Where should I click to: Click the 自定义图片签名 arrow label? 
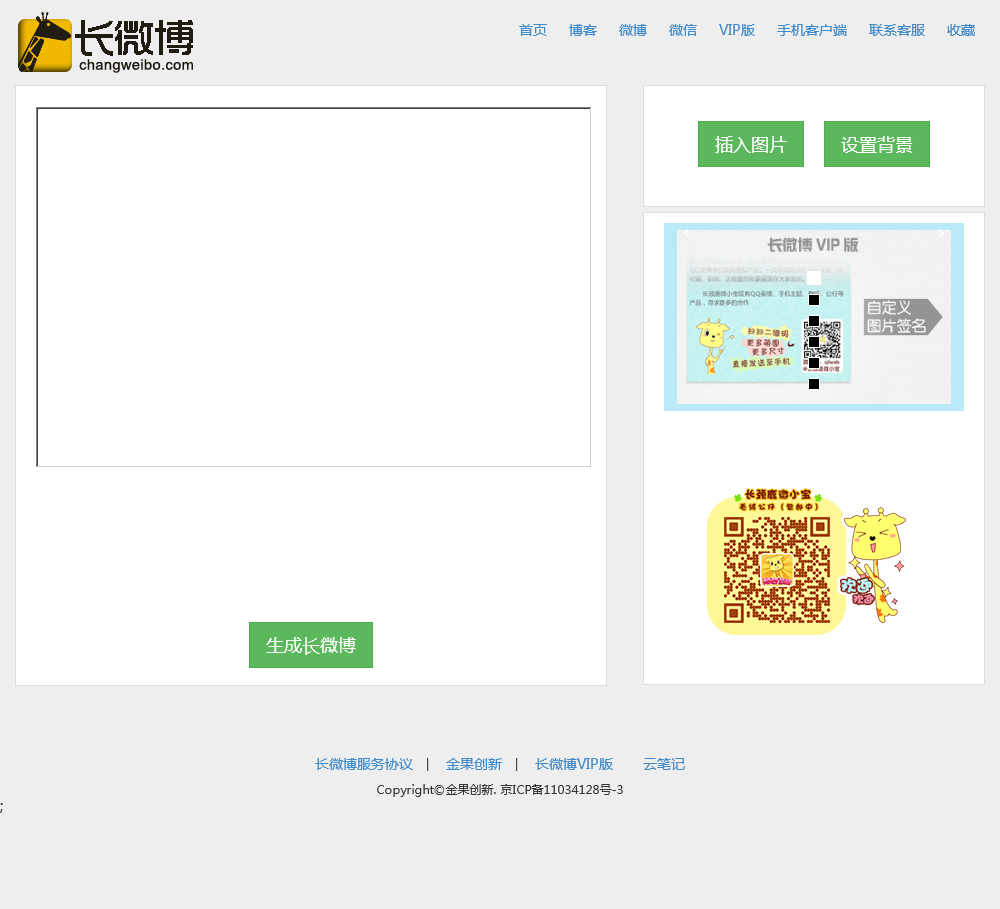pos(902,317)
